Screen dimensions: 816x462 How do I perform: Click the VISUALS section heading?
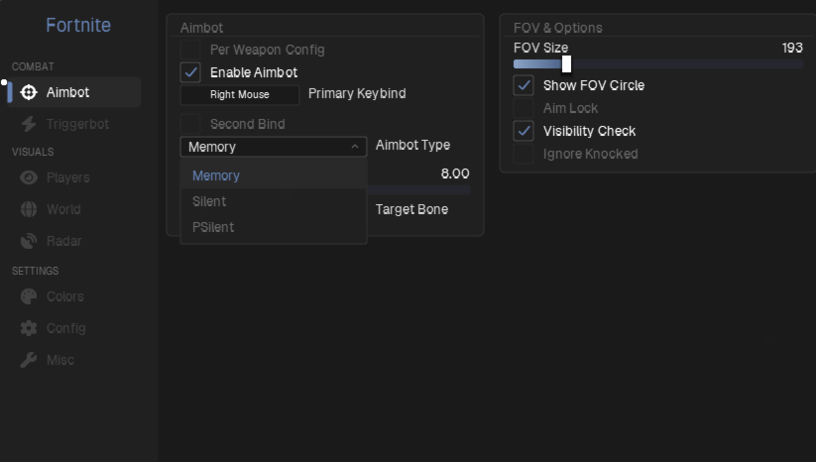tap(33, 152)
